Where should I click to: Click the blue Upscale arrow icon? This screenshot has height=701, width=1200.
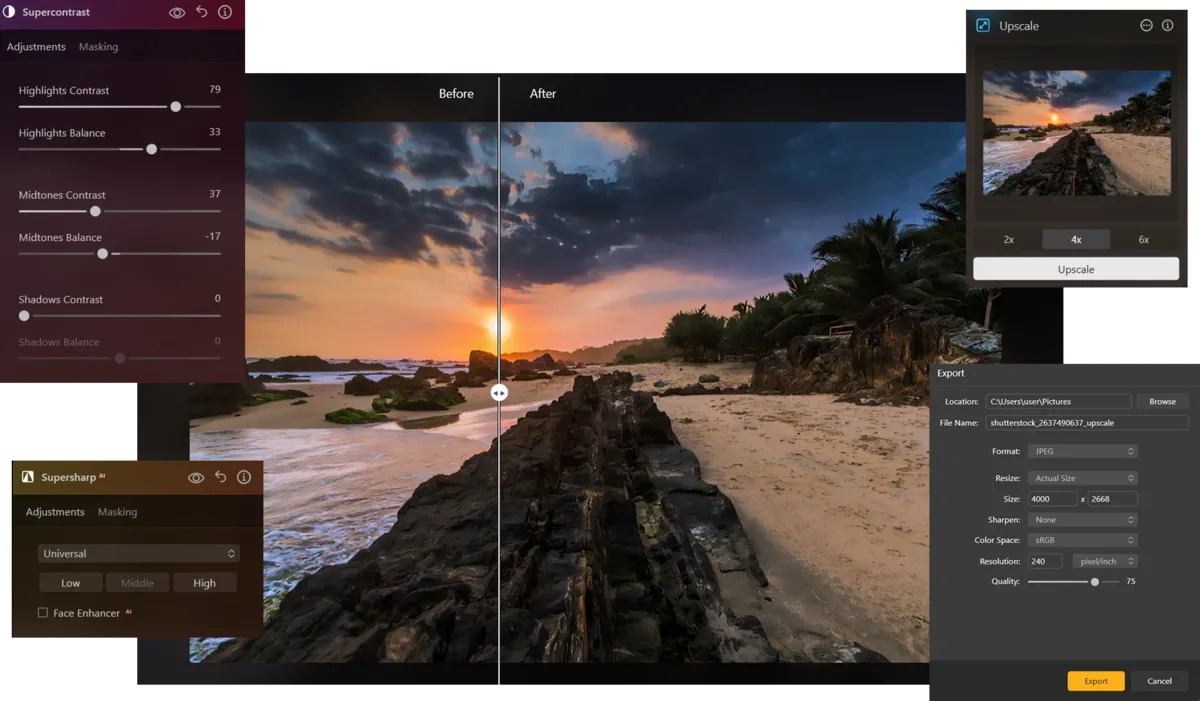click(x=982, y=25)
